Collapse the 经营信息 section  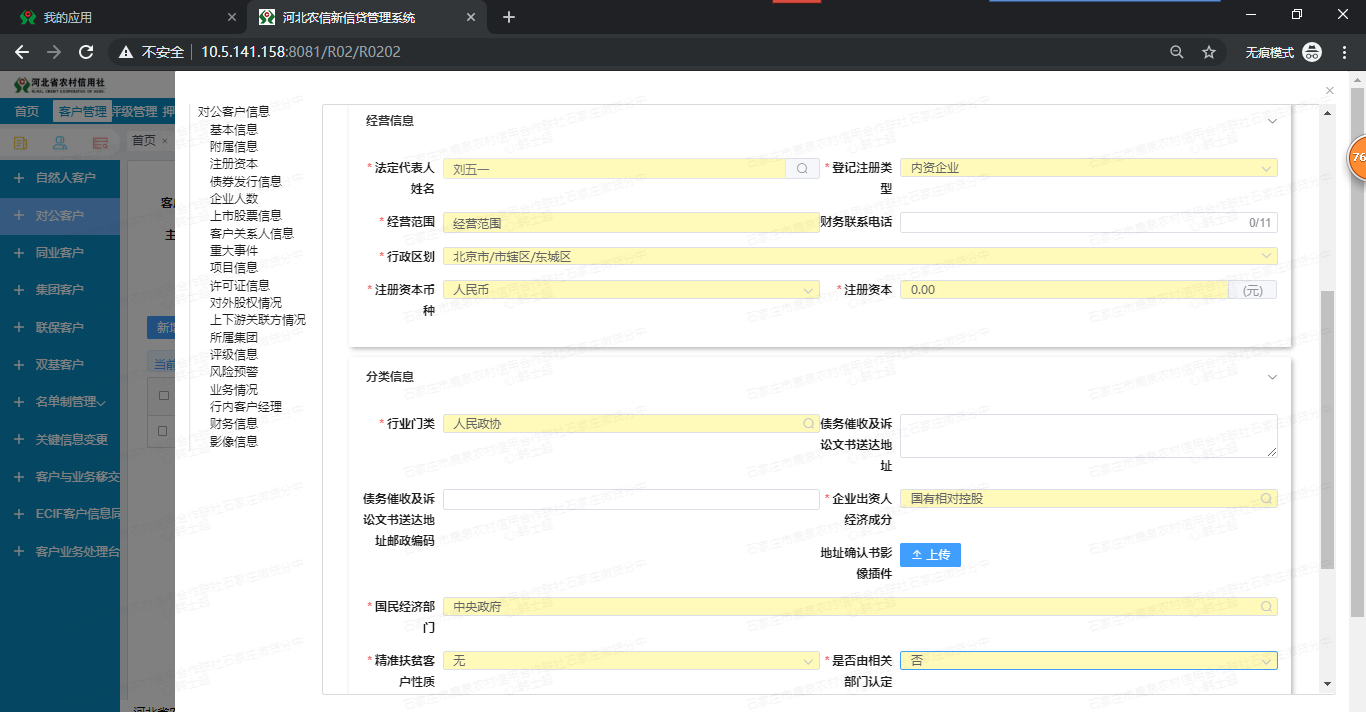1272,121
